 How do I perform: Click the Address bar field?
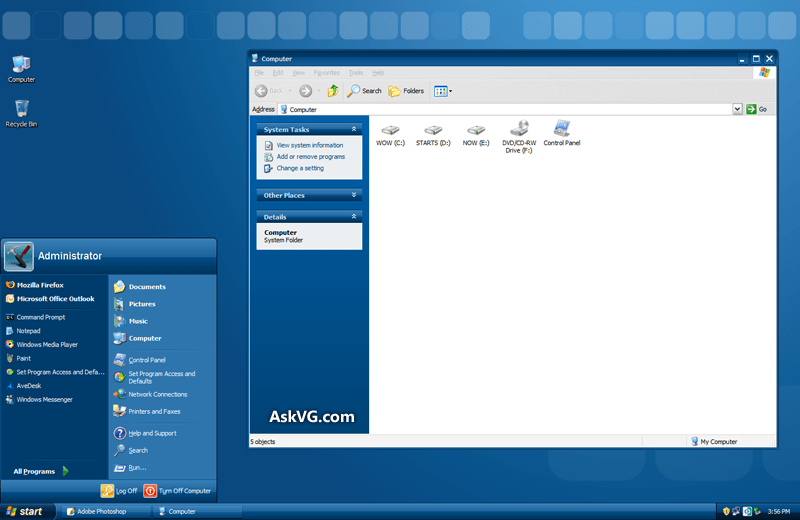coord(505,109)
